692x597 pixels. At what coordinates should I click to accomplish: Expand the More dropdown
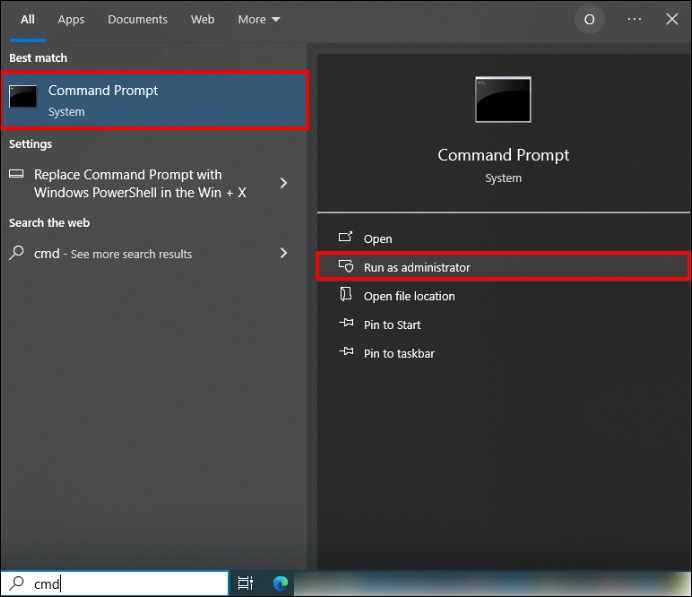click(259, 19)
